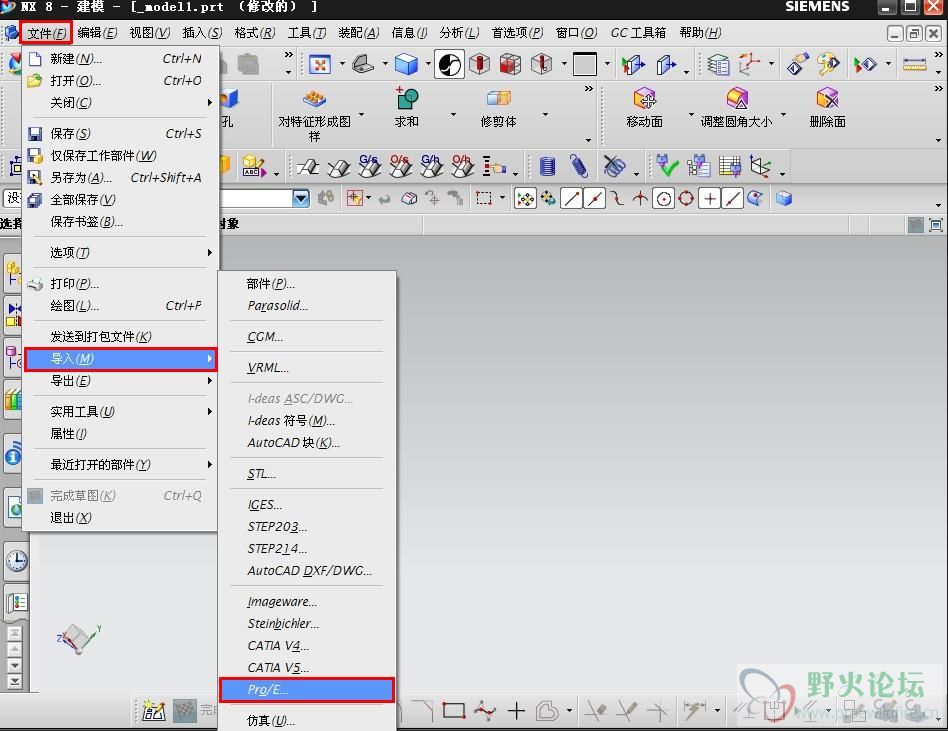Choose Parasolid... import option

point(307,306)
